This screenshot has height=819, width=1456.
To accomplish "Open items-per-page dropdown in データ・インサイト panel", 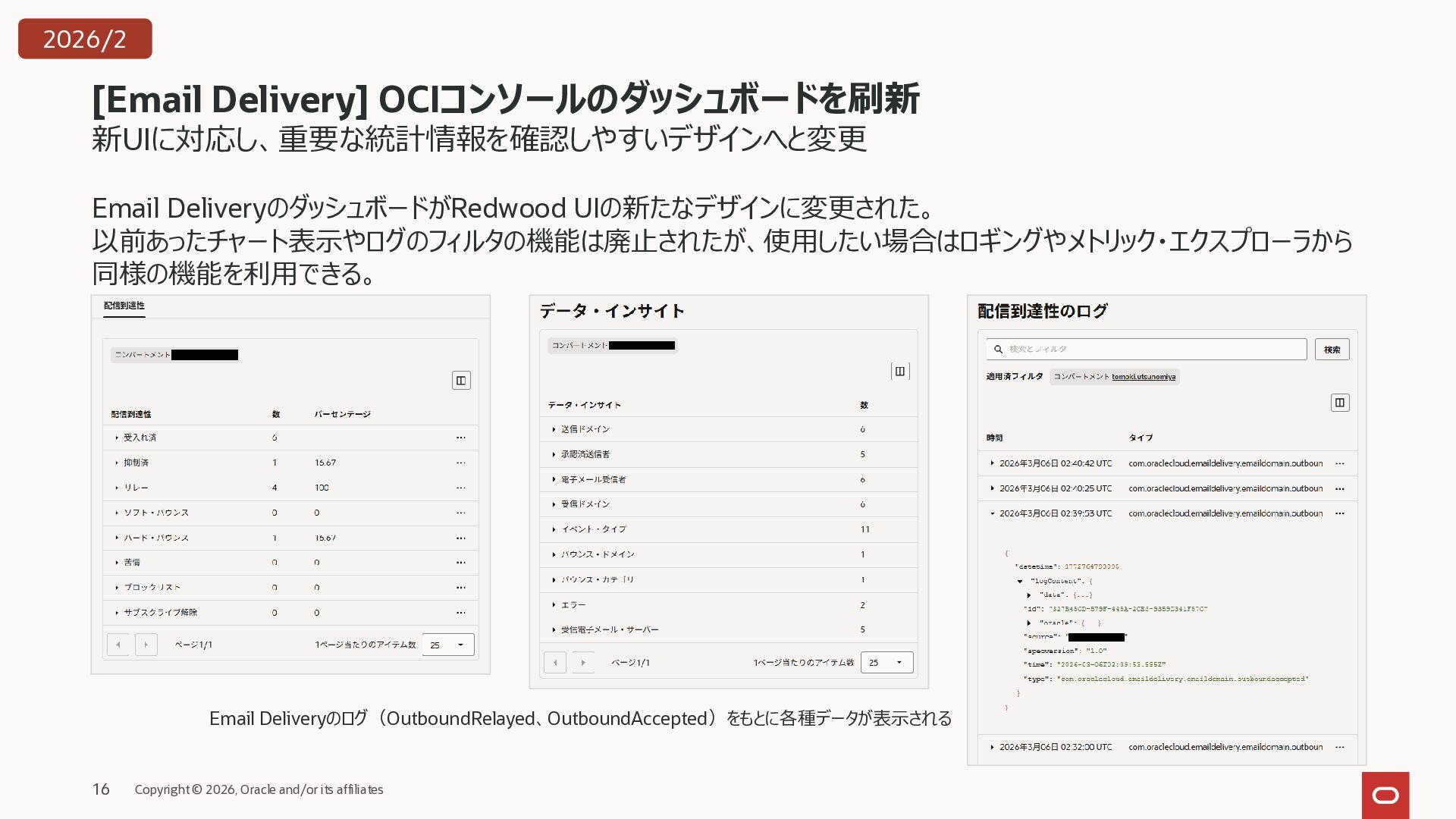I will [x=886, y=662].
